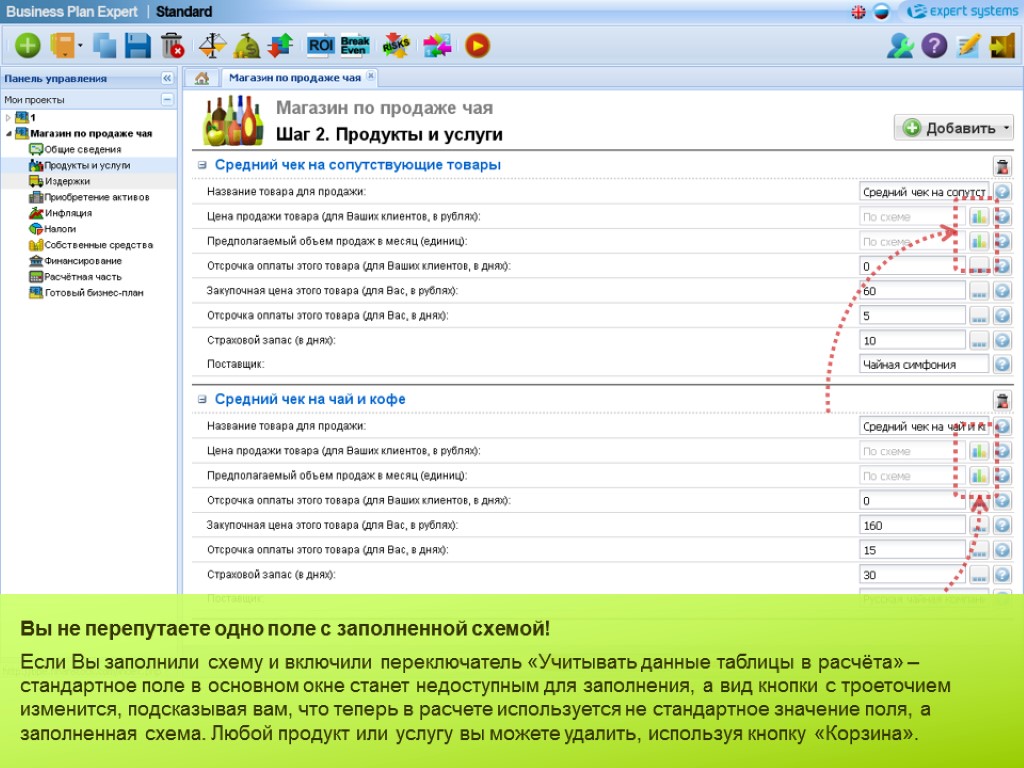The image size is (1024, 768).
Task: Open ellipsis scheme for Страховой запас value 30
Action: click(x=979, y=575)
